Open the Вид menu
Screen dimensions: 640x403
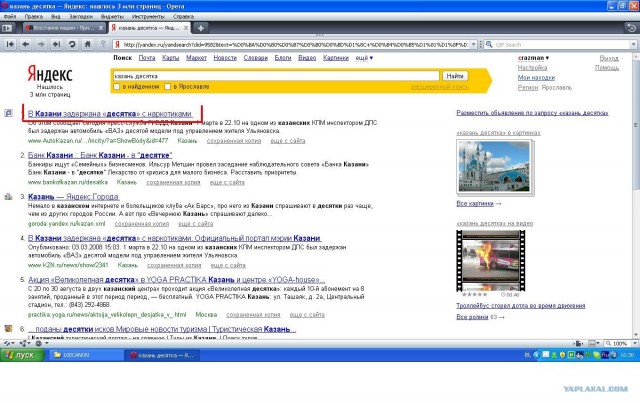point(56,16)
